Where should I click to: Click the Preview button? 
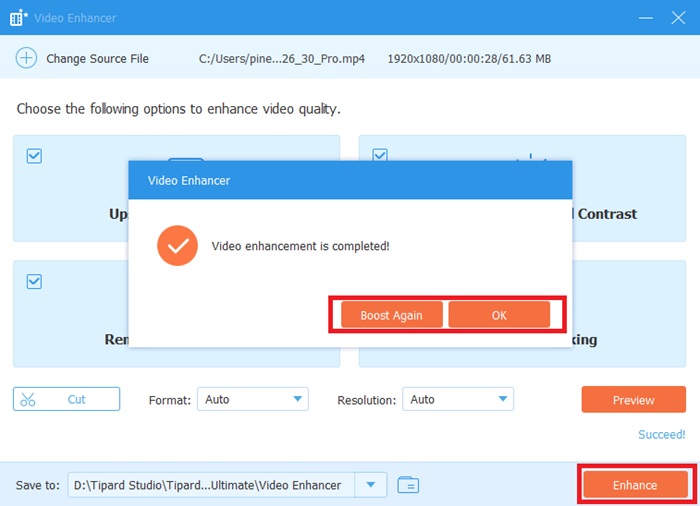click(x=633, y=400)
